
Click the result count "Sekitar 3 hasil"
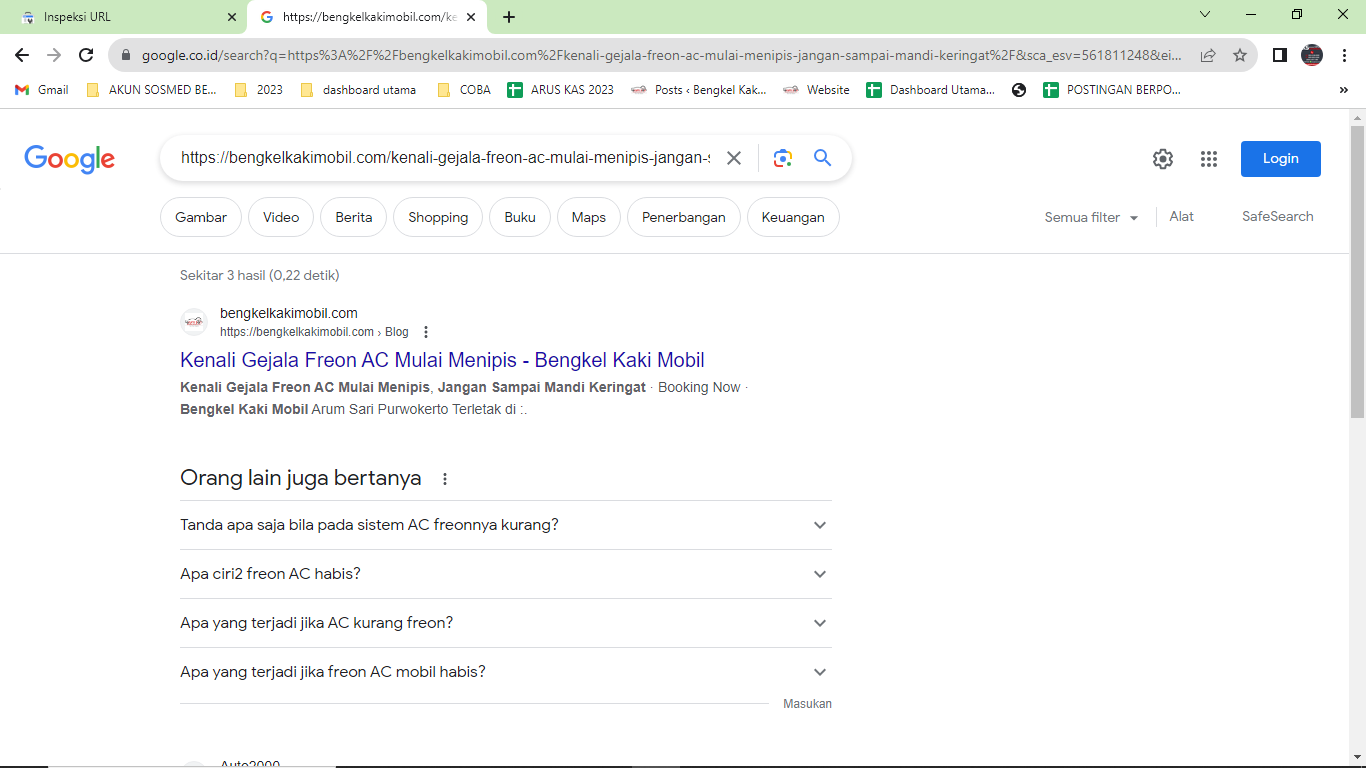[x=260, y=275]
